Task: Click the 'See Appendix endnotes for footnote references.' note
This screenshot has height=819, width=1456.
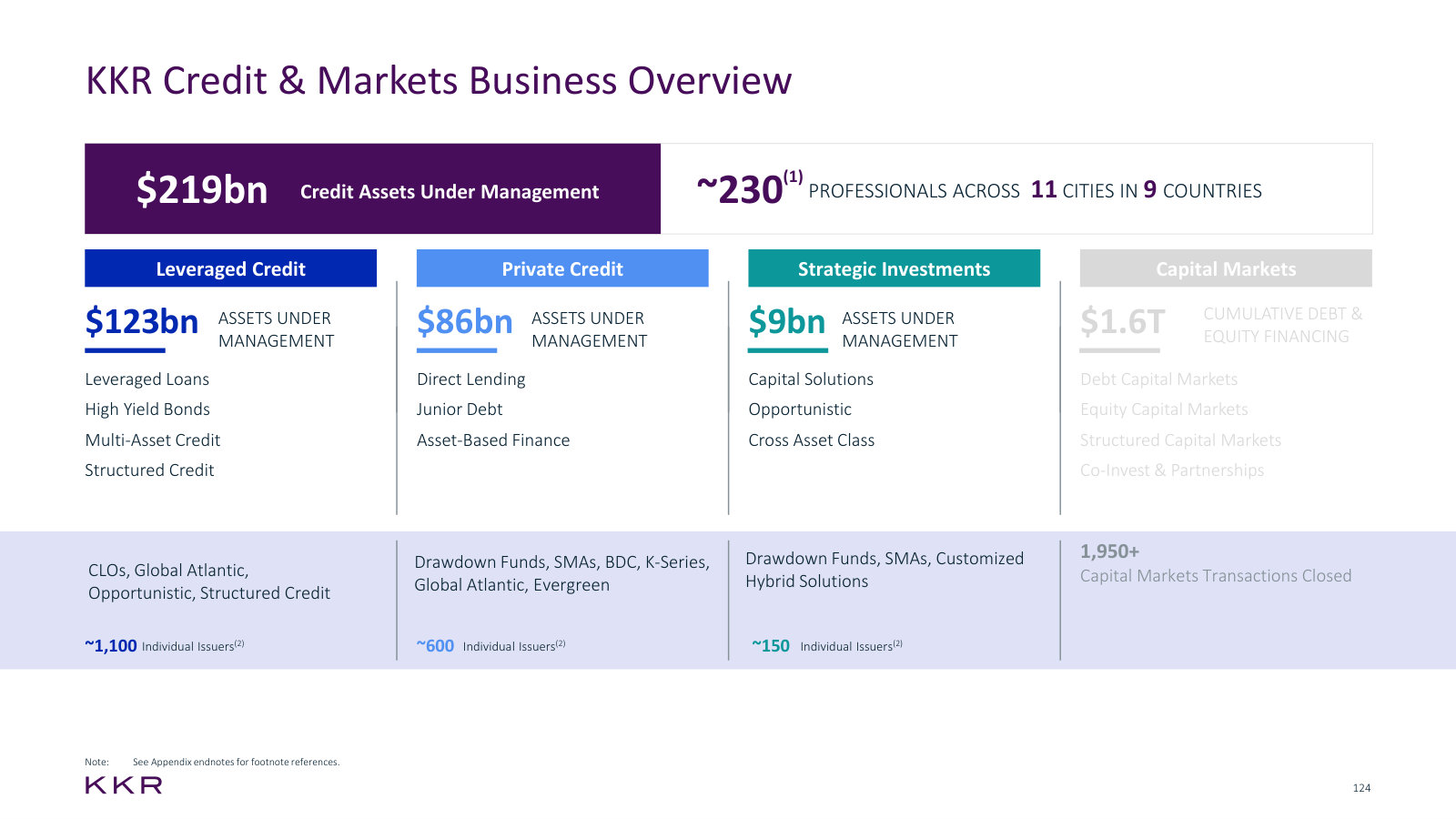Action: click(236, 763)
